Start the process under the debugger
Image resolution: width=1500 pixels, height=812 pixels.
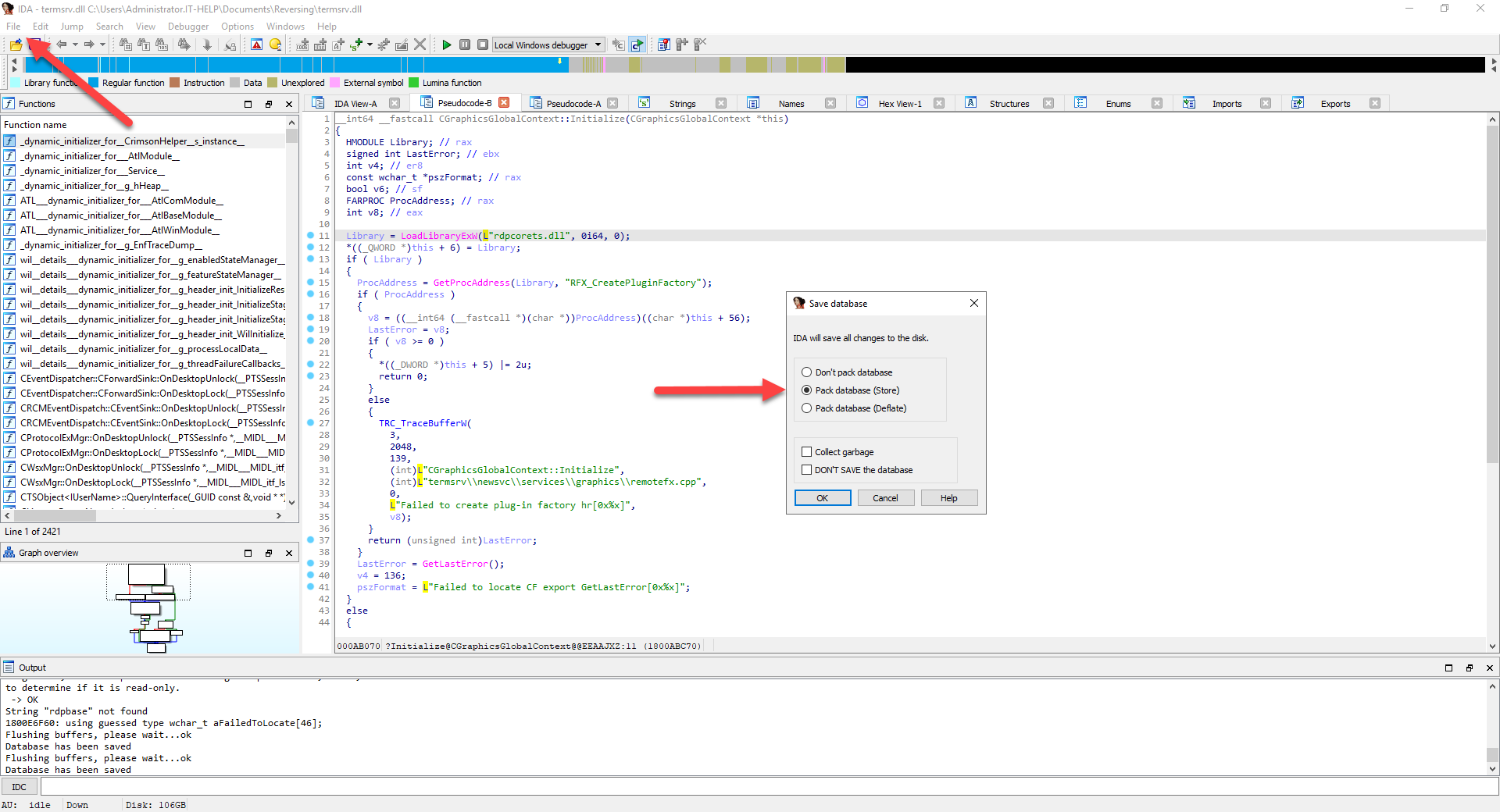pyautogui.click(x=447, y=45)
